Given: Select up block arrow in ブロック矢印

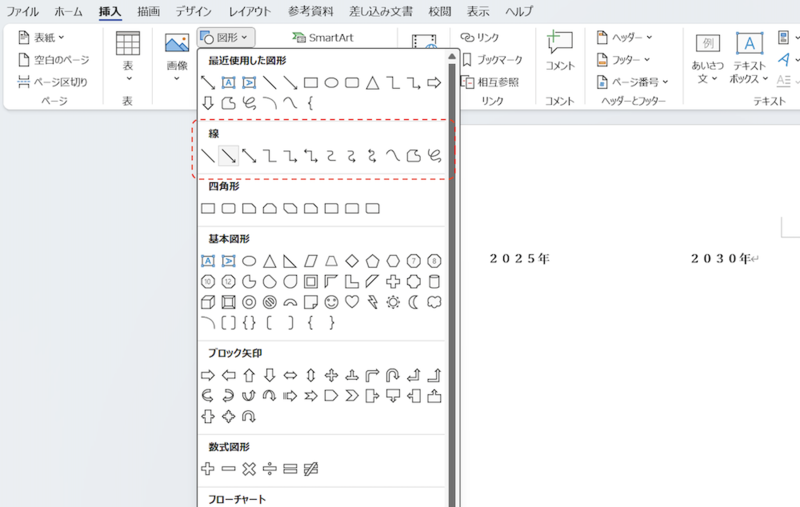Looking at the screenshot, I should (249, 375).
